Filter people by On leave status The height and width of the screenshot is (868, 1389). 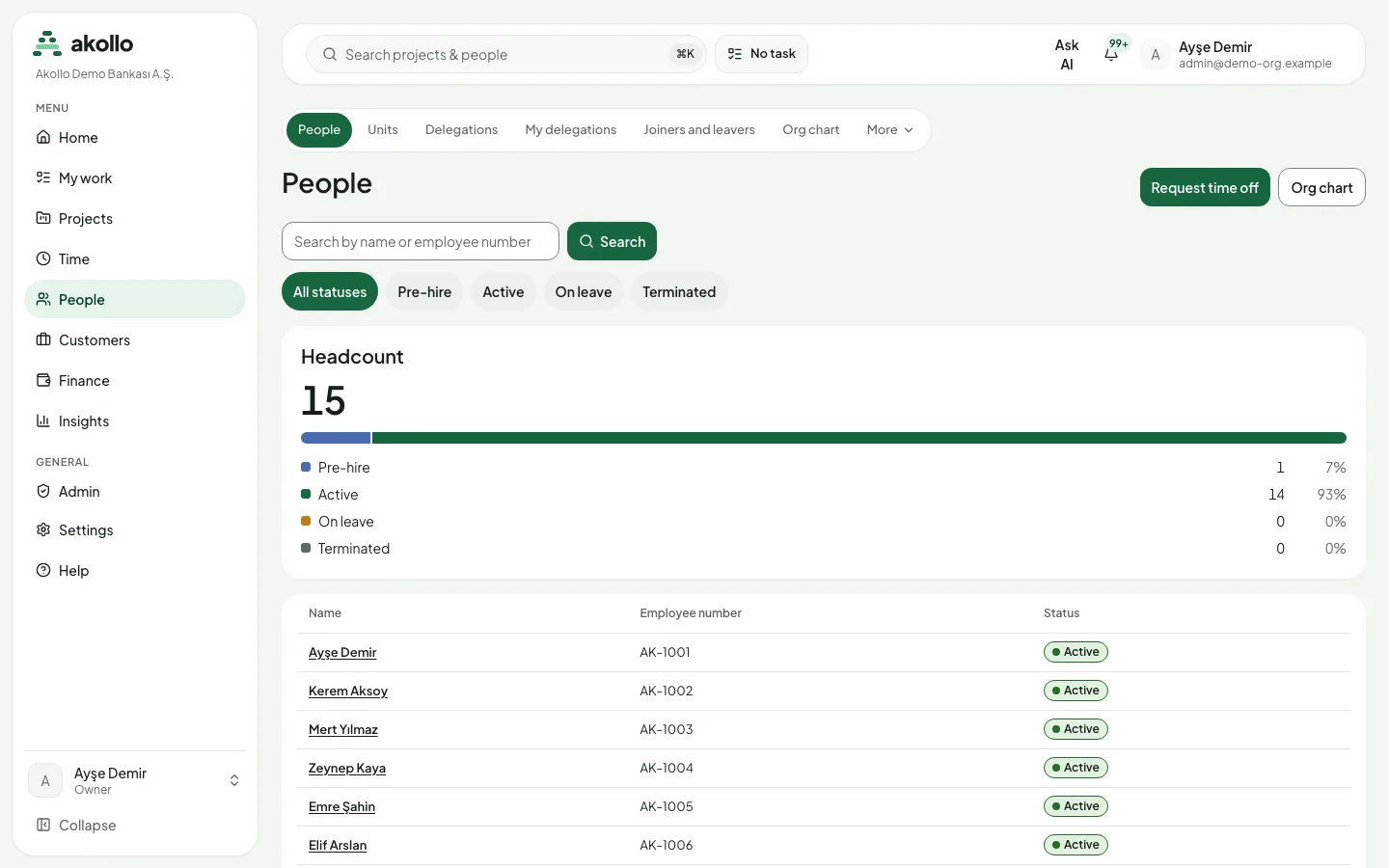(x=584, y=292)
